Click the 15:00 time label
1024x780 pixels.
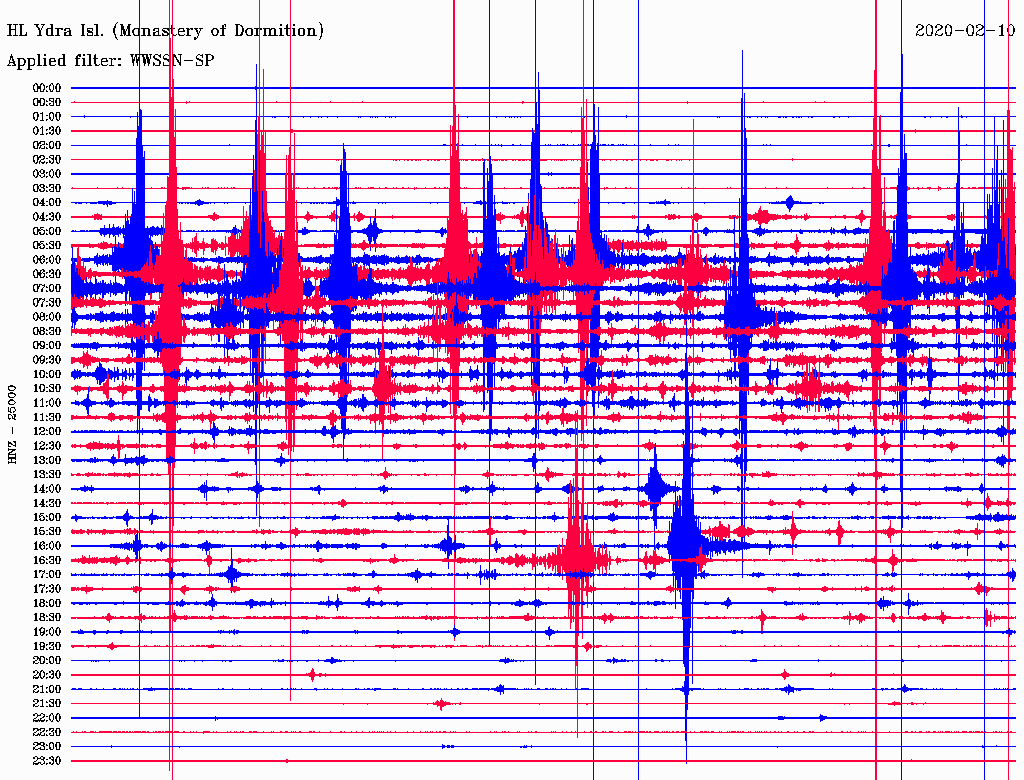[47, 517]
